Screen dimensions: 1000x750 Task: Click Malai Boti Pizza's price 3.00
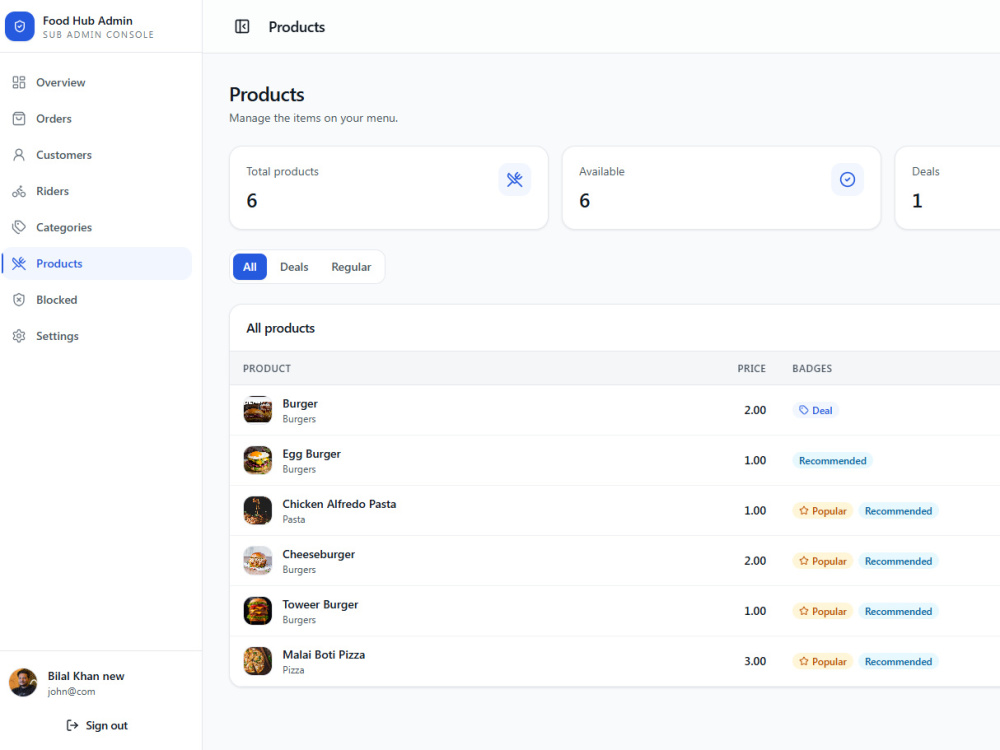coord(754,661)
